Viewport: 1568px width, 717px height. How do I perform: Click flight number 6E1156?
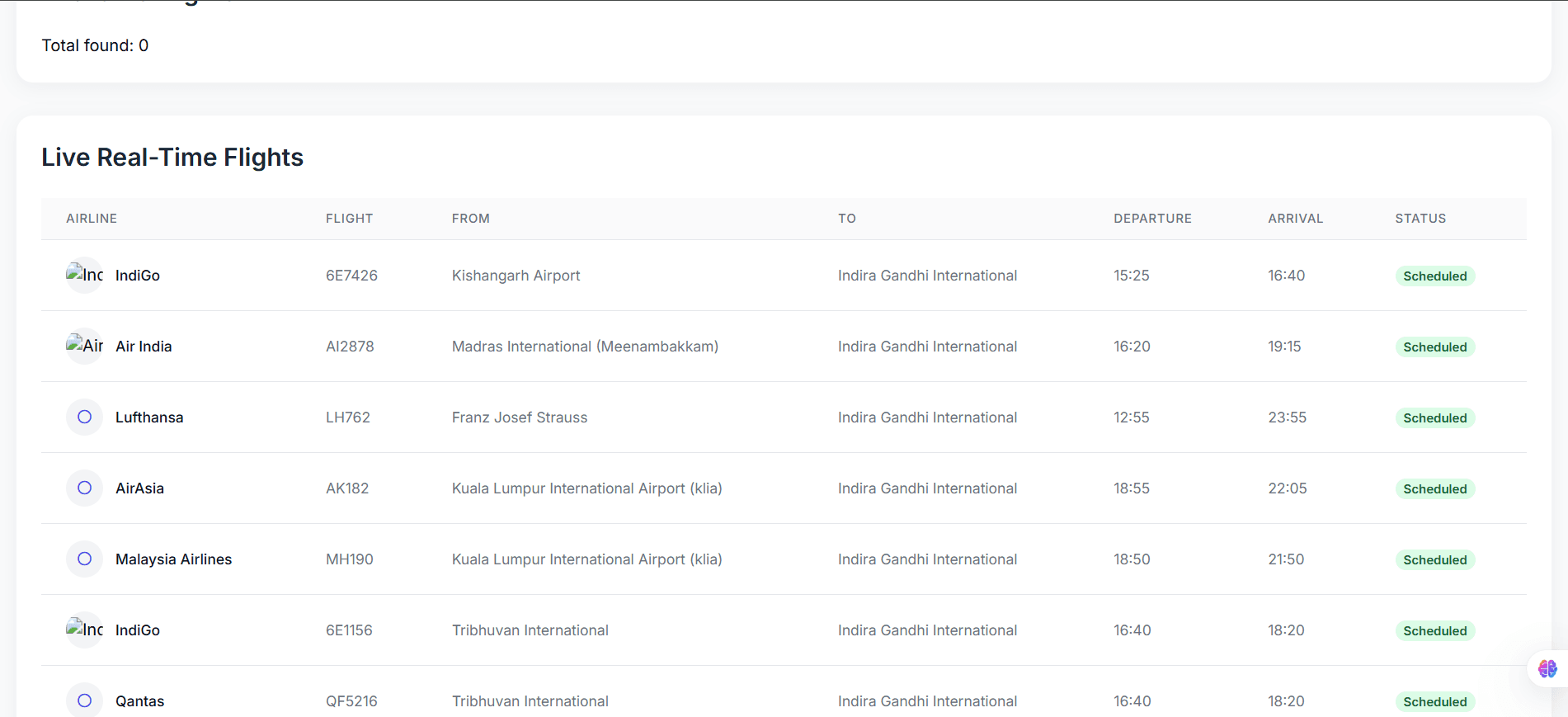349,630
